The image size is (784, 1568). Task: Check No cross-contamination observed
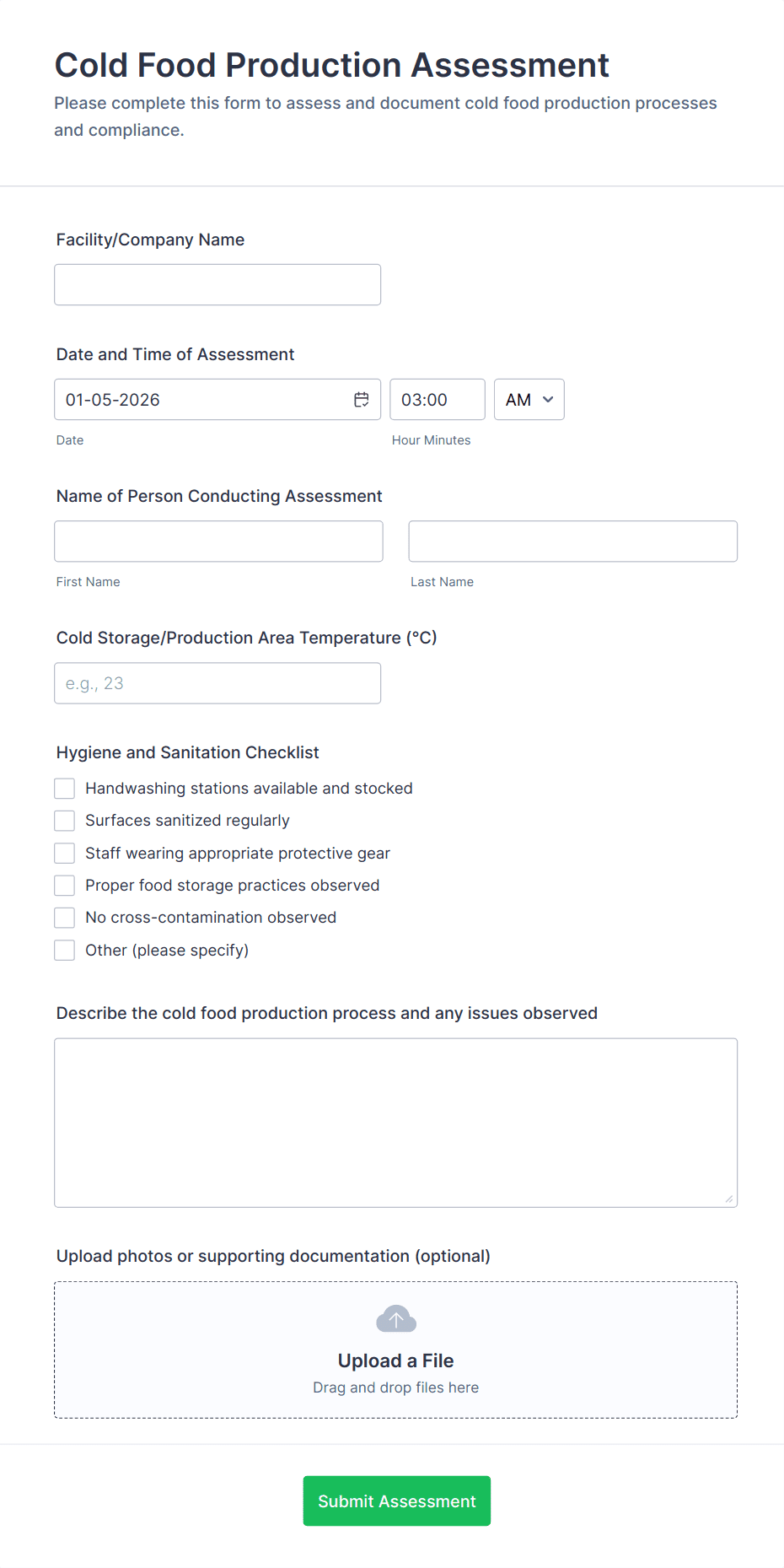pyautogui.click(x=64, y=917)
